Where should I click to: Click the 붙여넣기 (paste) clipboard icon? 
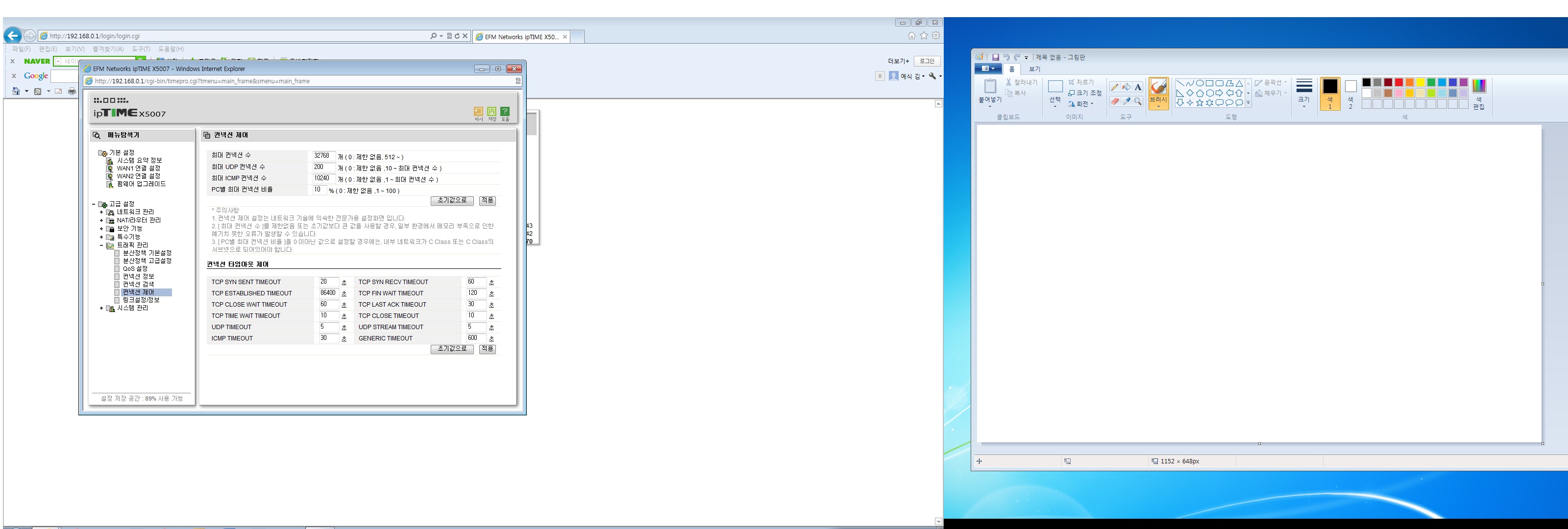[x=990, y=87]
